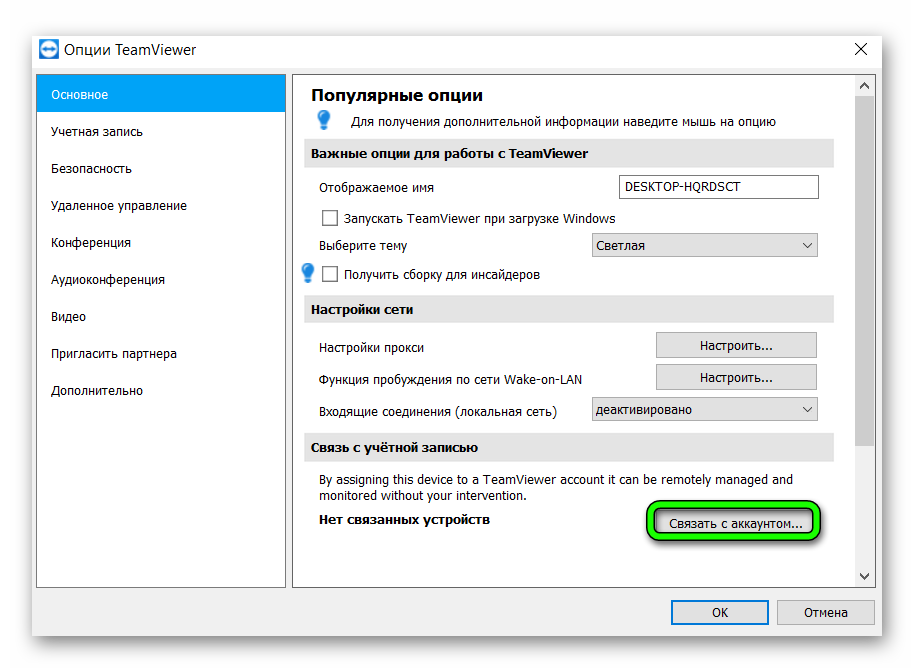This screenshot has width=914, height=668.
Task: Toggle Получить сборку для инсайдеров checkbox
Action: [330, 274]
